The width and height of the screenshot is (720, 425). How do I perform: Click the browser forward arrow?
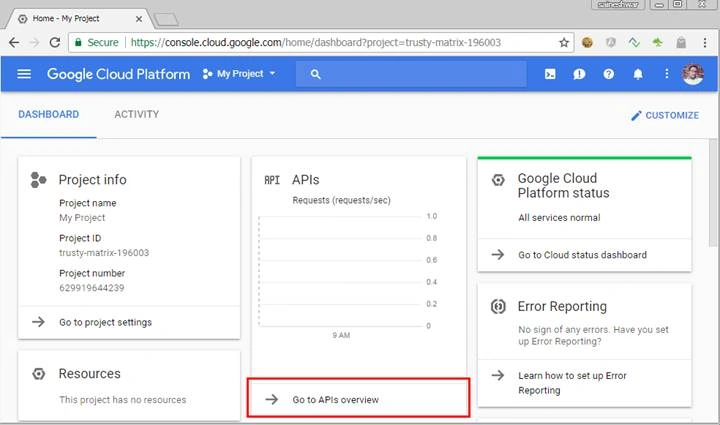tap(34, 43)
